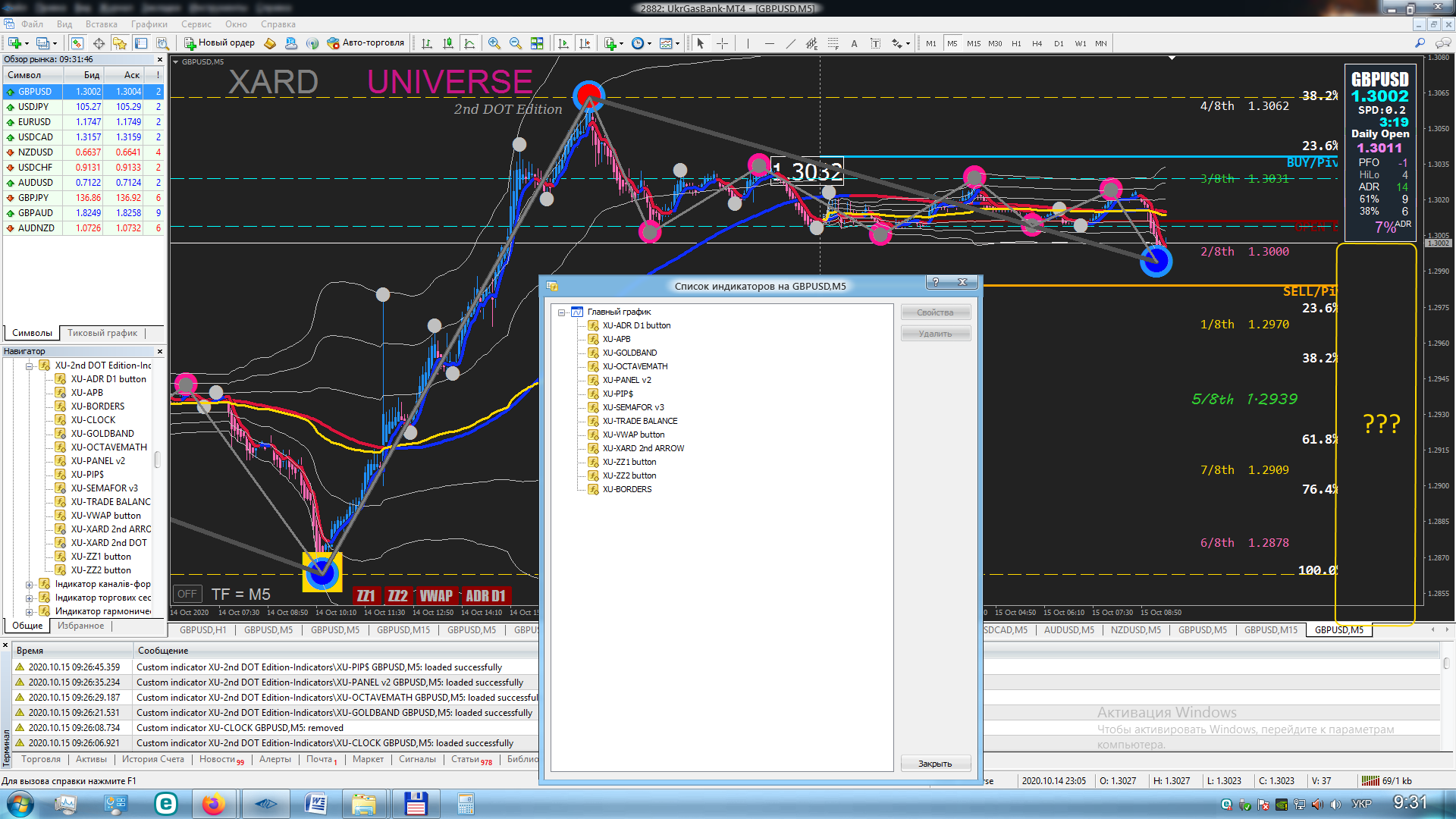The image size is (1456, 819).
Task: Zoom in on the chart
Action: (494, 43)
